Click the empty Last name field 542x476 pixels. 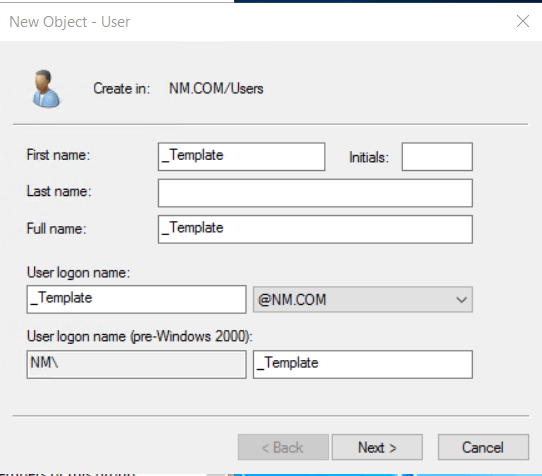pyautogui.click(x=315, y=193)
